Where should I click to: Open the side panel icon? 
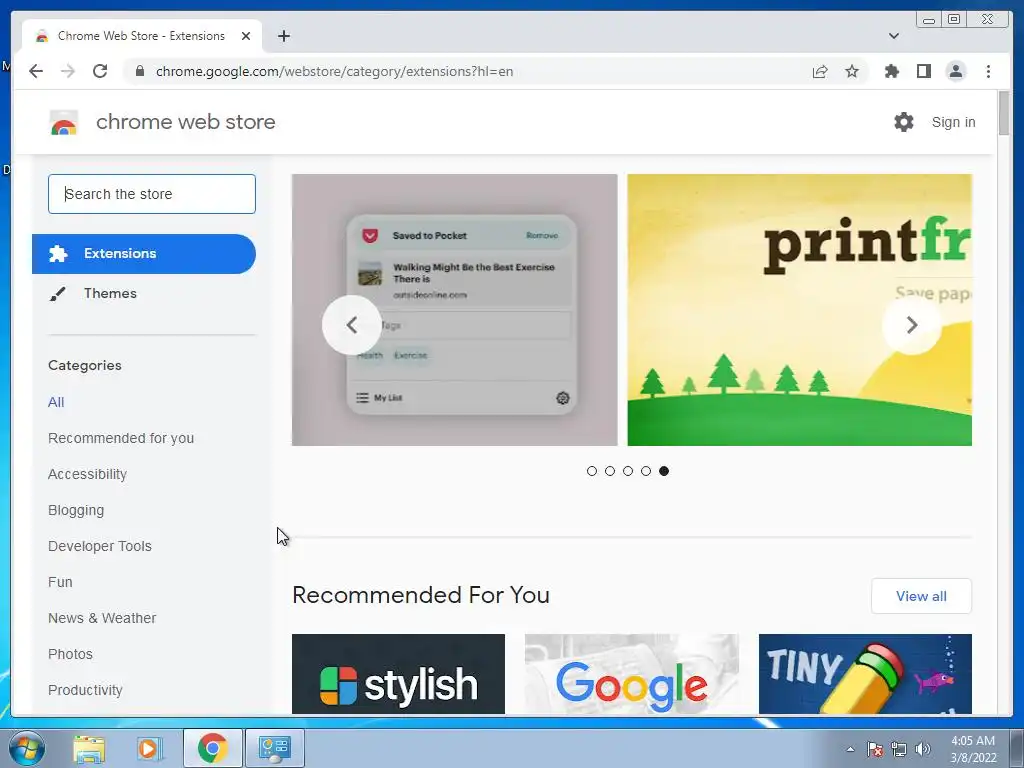tap(923, 71)
